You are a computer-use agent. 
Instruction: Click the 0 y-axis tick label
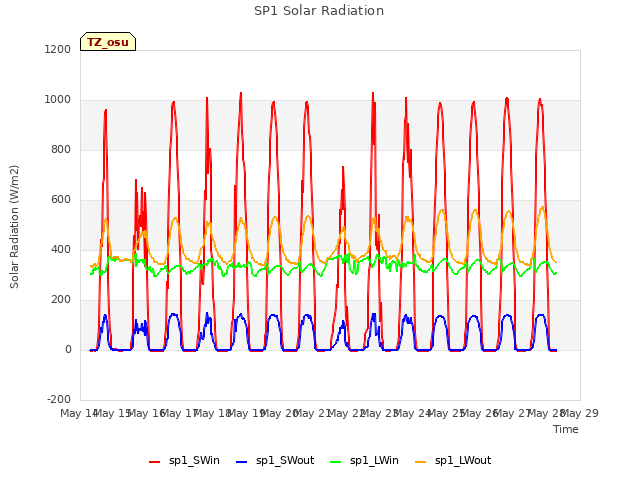(x=68, y=349)
